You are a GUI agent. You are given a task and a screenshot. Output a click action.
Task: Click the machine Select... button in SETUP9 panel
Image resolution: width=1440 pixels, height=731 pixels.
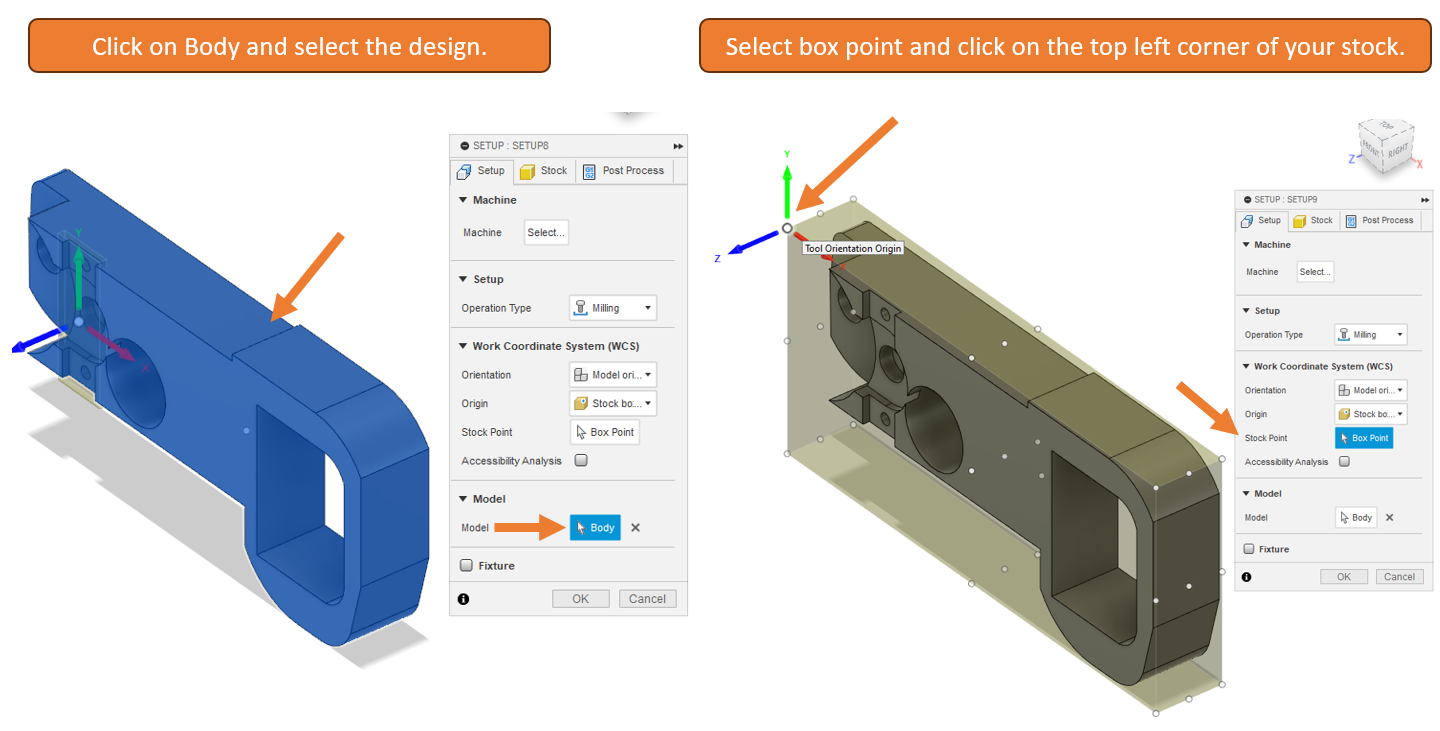coord(1315,272)
